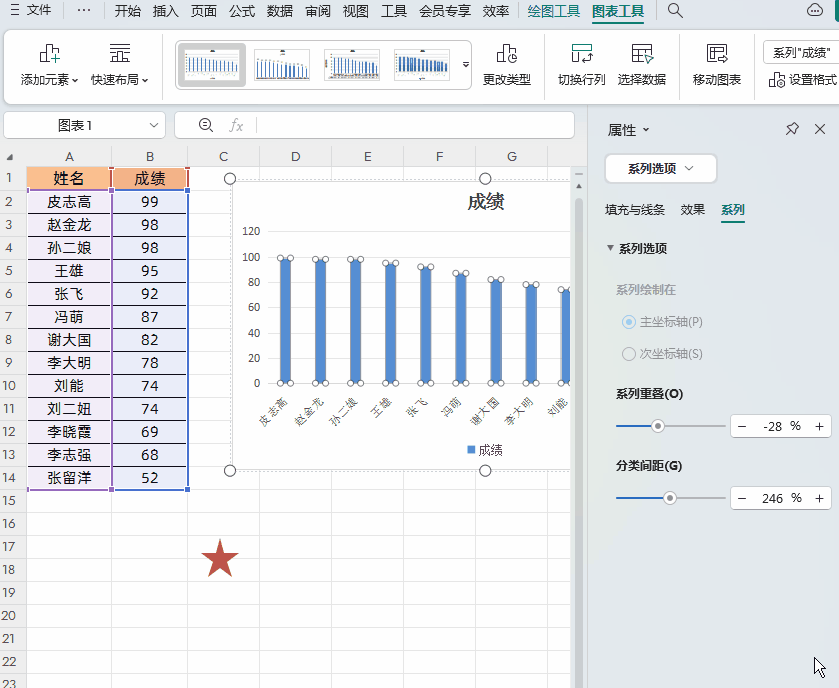This screenshot has height=688, width=839.
Task: Open the 数据 tab
Action: click(x=280, y=11)
